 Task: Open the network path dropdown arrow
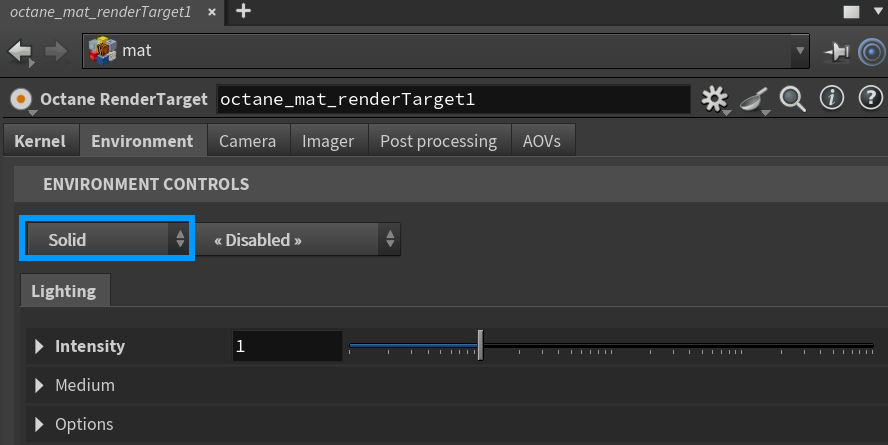point(799,50)
